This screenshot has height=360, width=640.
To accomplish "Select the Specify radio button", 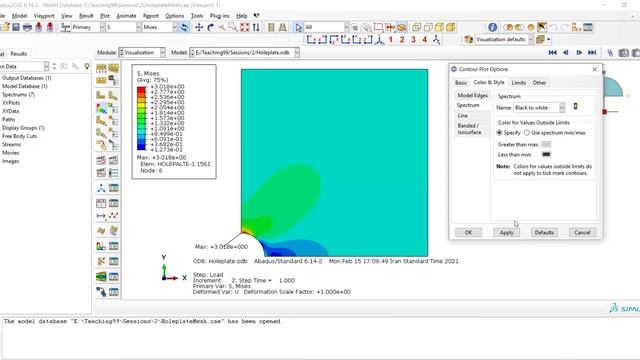I will click(x=499, y=133).
